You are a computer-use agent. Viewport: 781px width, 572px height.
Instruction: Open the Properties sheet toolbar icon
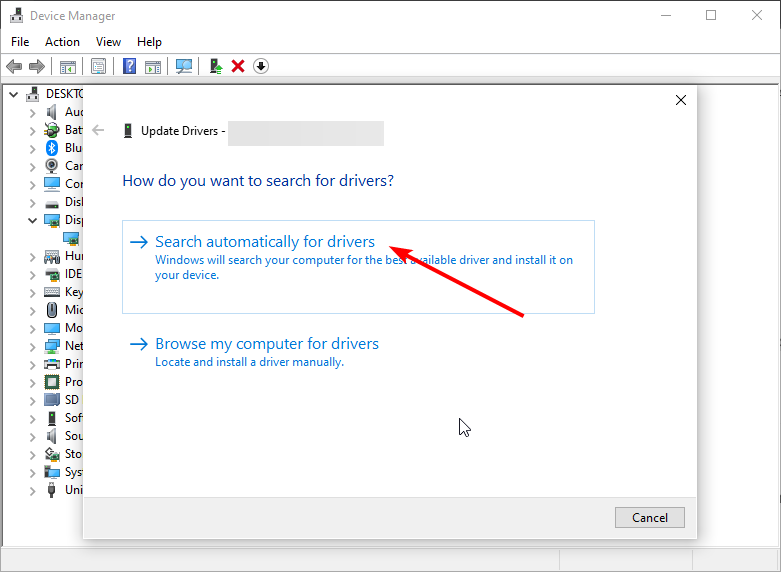coord(99,66)
